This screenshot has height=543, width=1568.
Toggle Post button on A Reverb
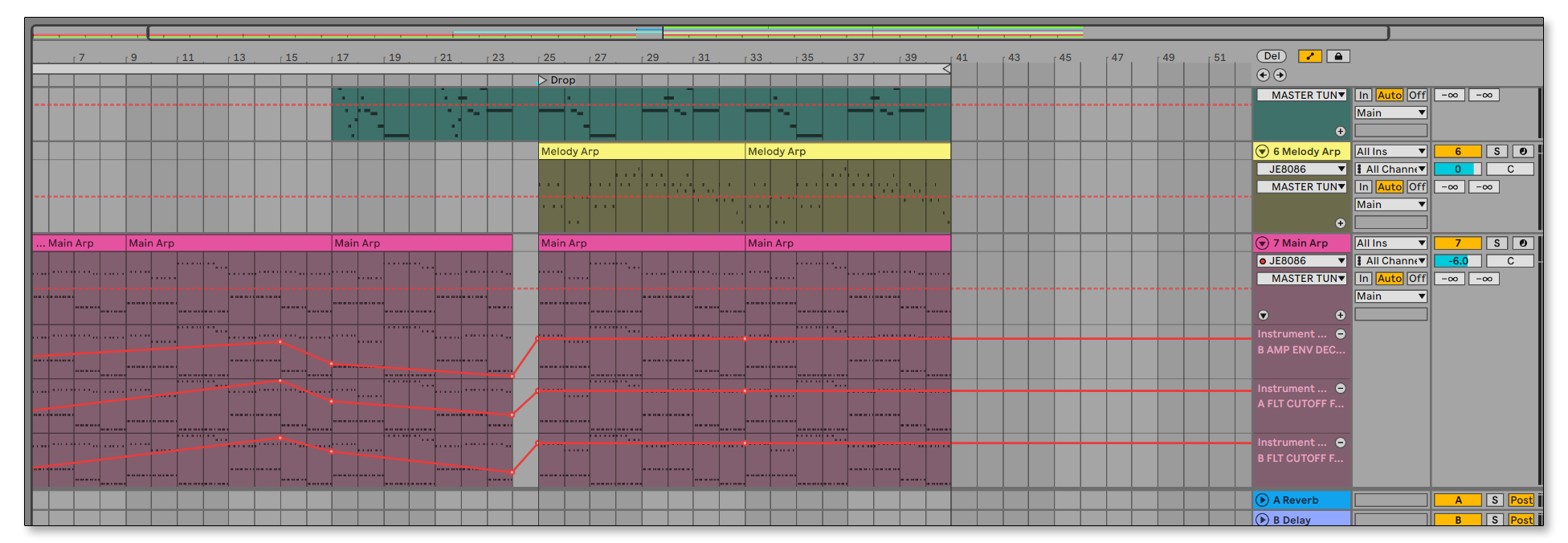1521,500
